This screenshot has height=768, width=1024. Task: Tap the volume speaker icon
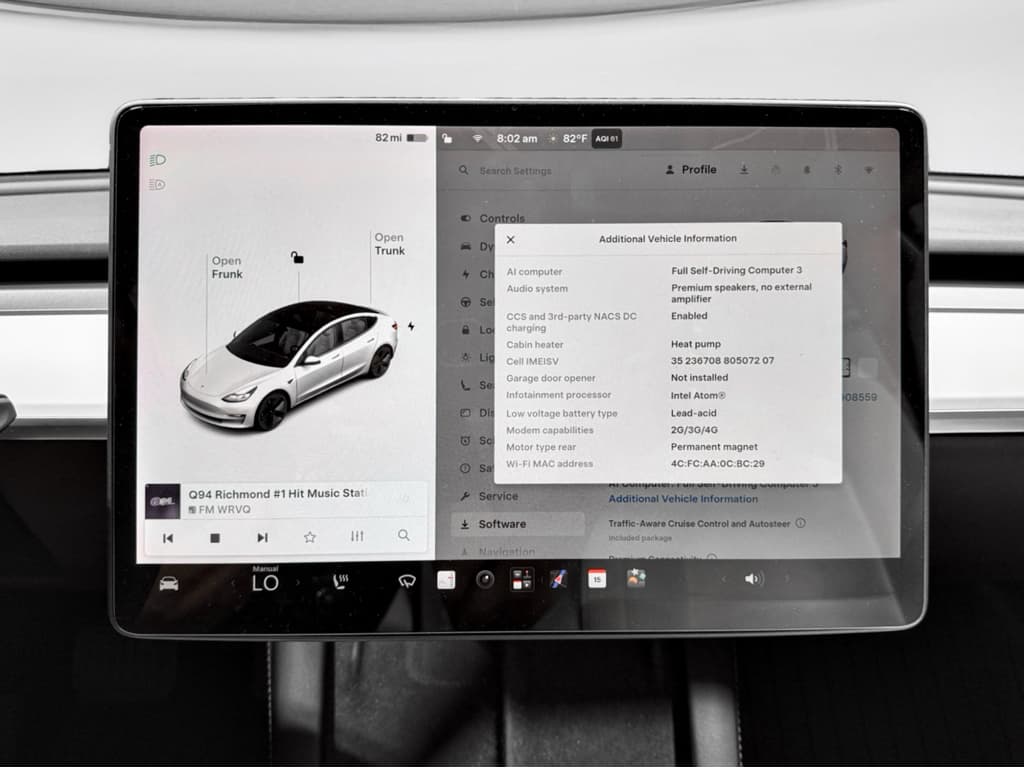pos(754,579)
